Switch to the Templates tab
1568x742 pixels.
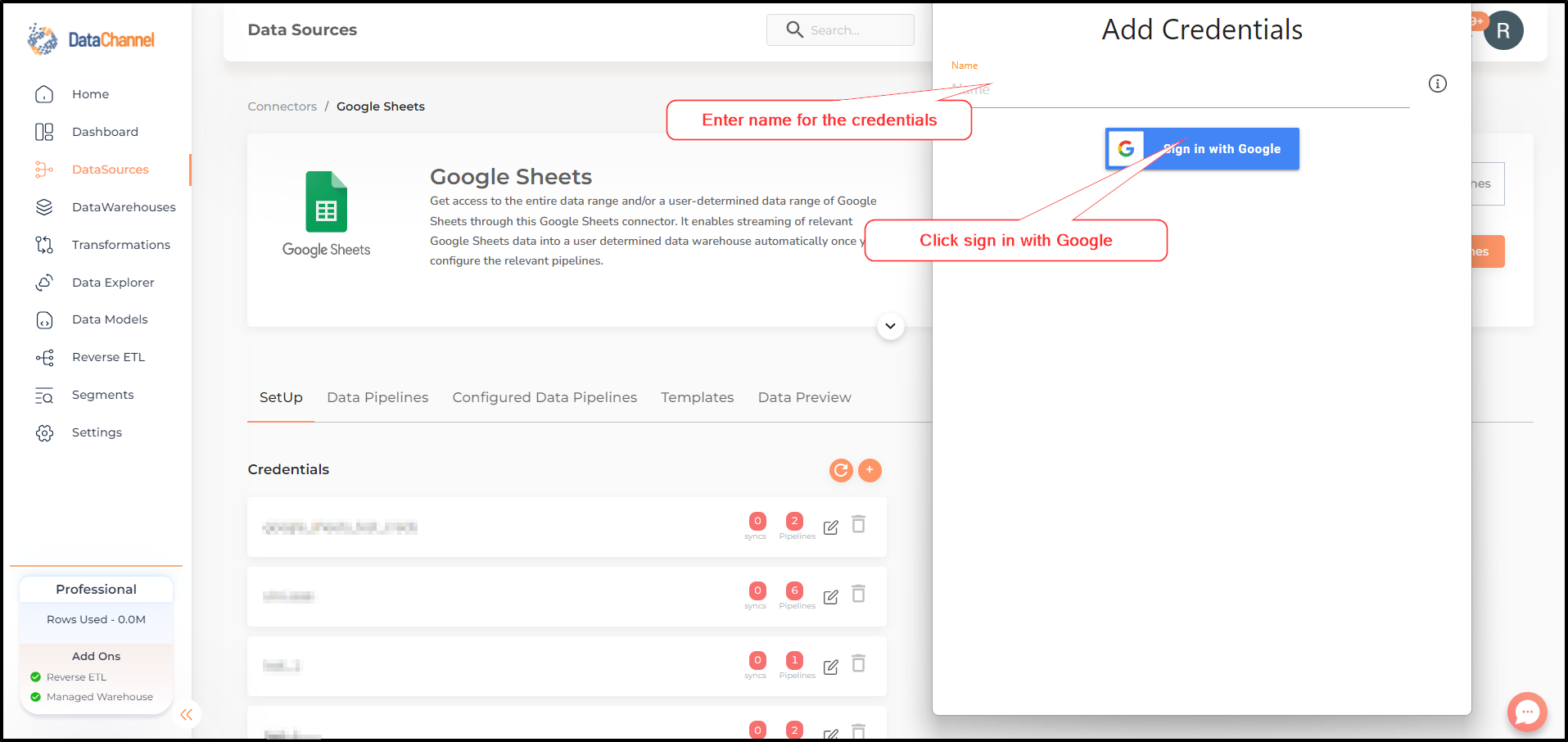tap(697, 398)
